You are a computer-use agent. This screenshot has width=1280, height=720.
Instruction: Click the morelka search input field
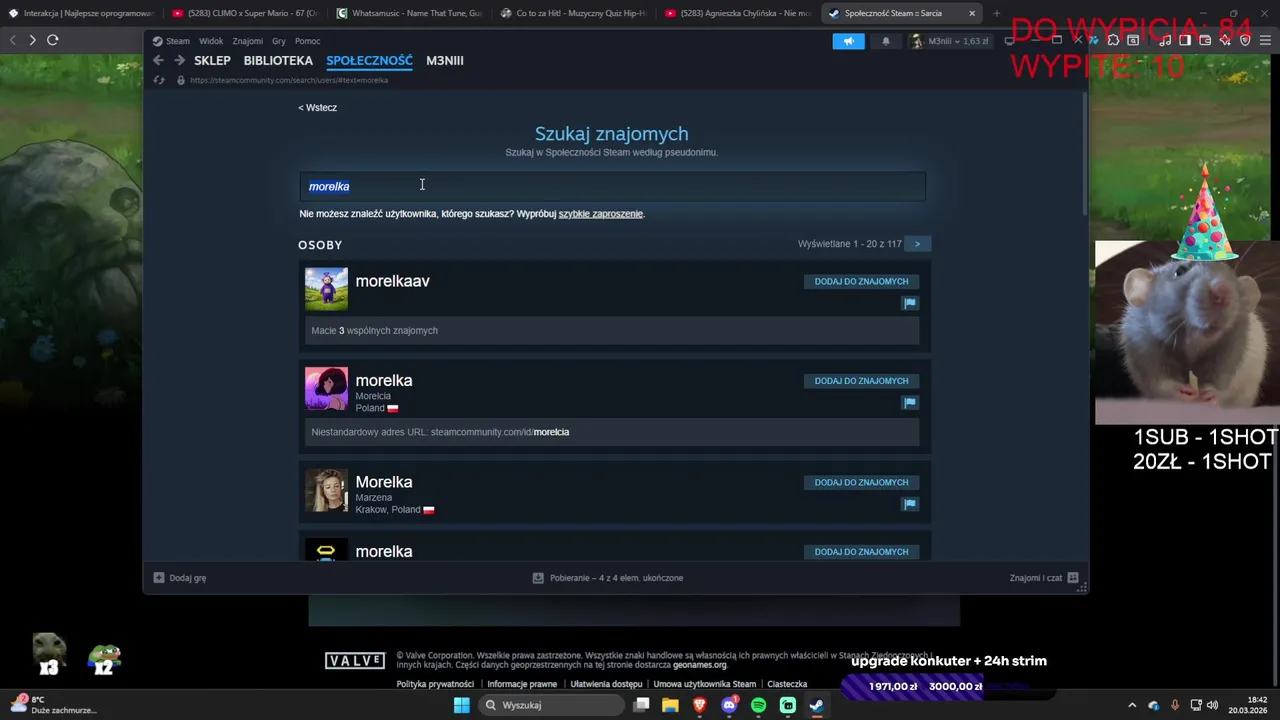click(612, 186)
